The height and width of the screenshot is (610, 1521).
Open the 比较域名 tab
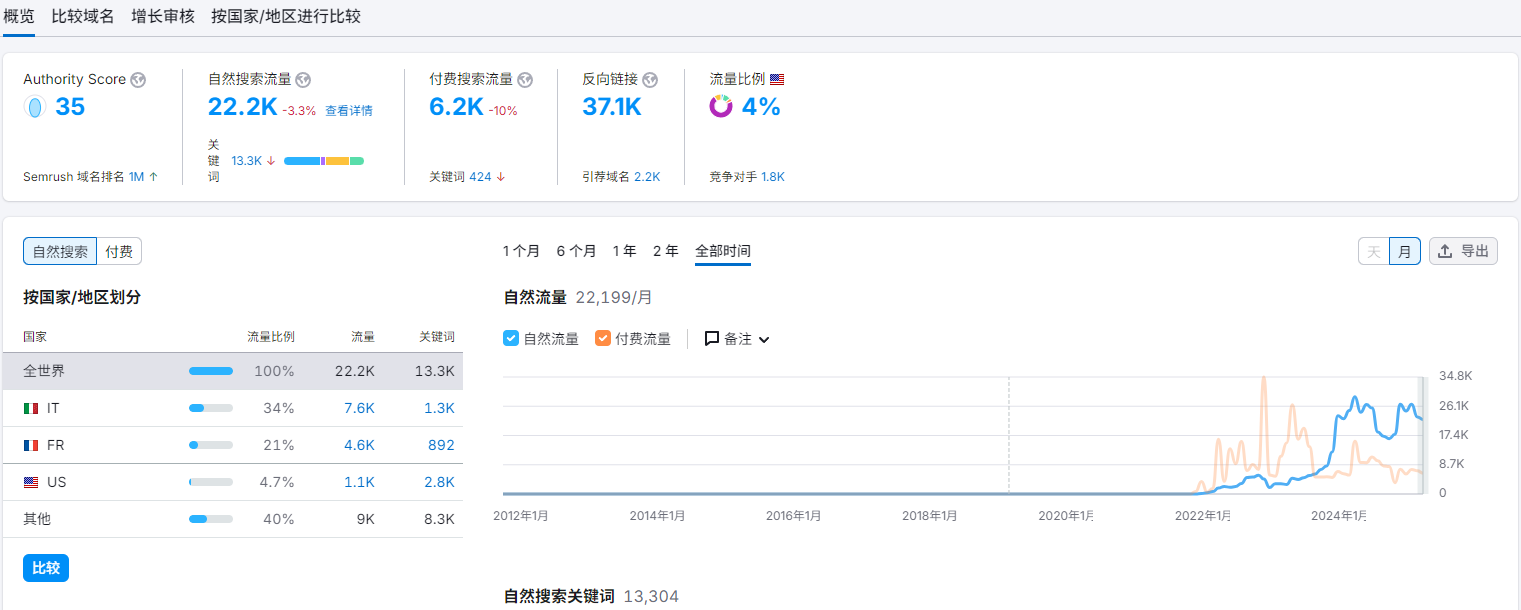[83, 17]
